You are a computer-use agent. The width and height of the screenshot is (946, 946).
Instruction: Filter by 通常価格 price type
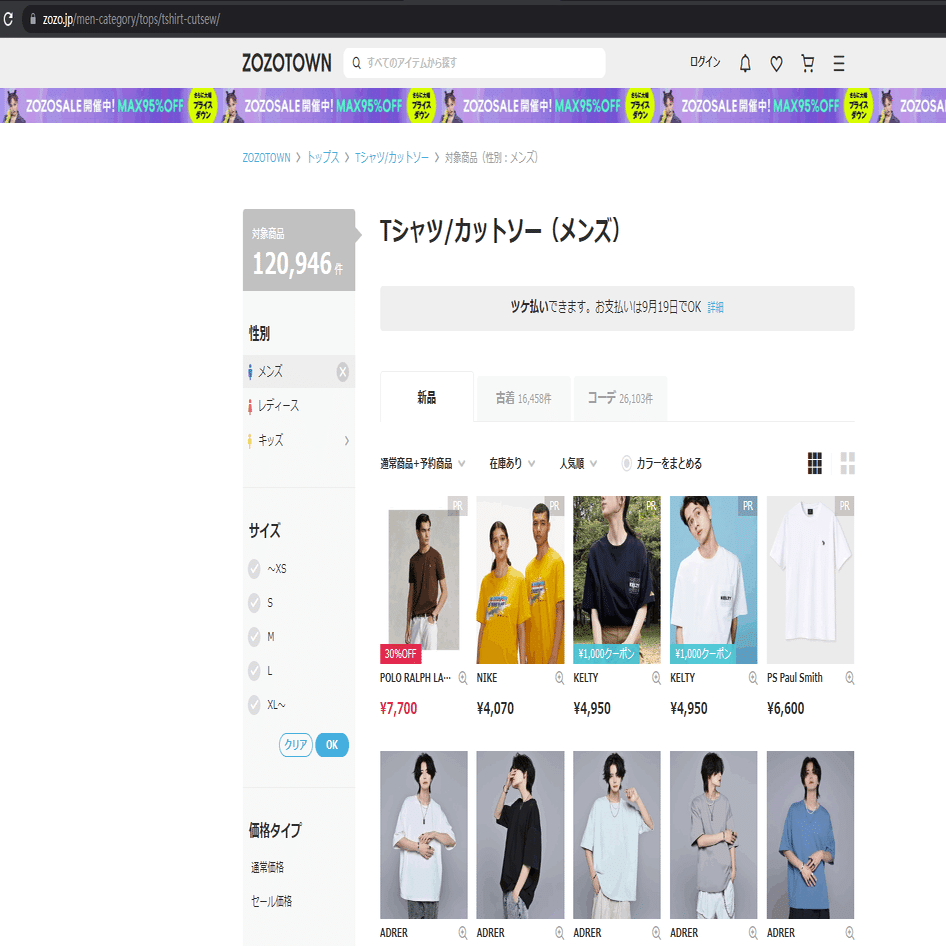point(267,867)
